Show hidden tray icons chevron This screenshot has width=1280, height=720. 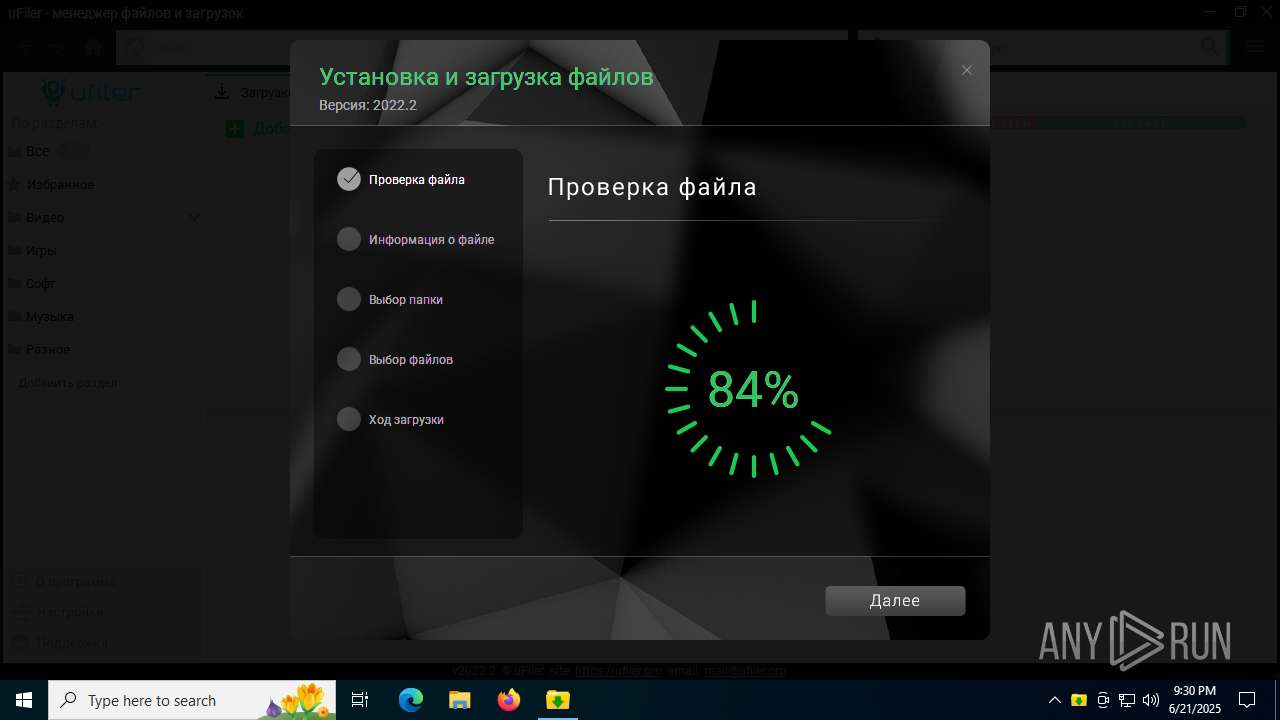[1054, 700]
